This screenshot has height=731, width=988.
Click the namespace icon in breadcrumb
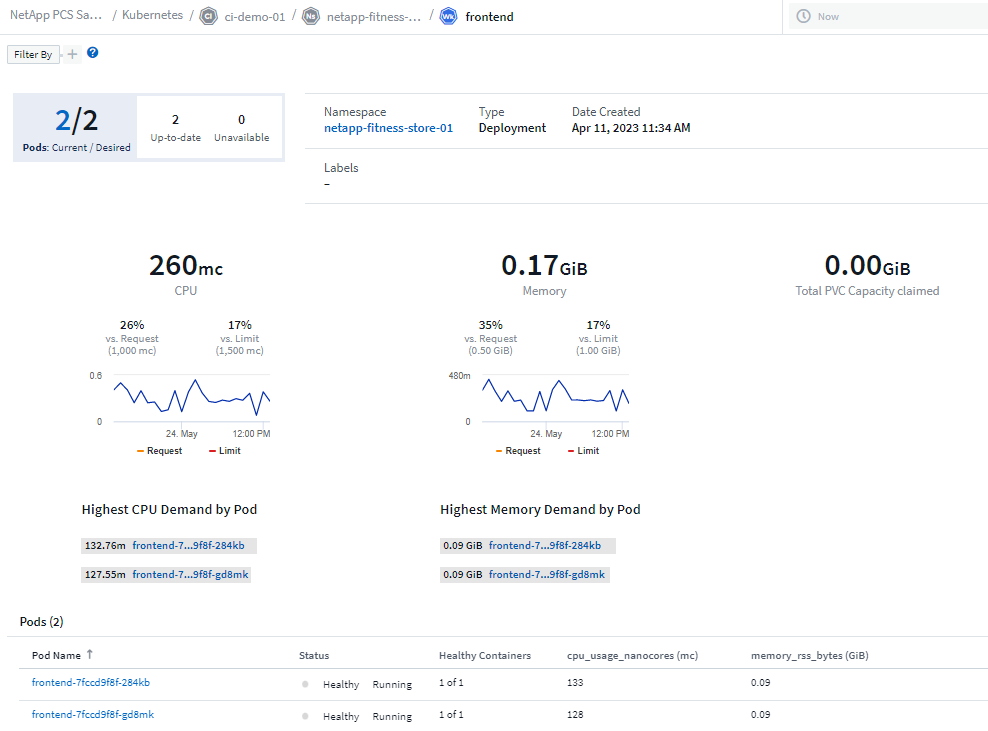coord(311,17)
